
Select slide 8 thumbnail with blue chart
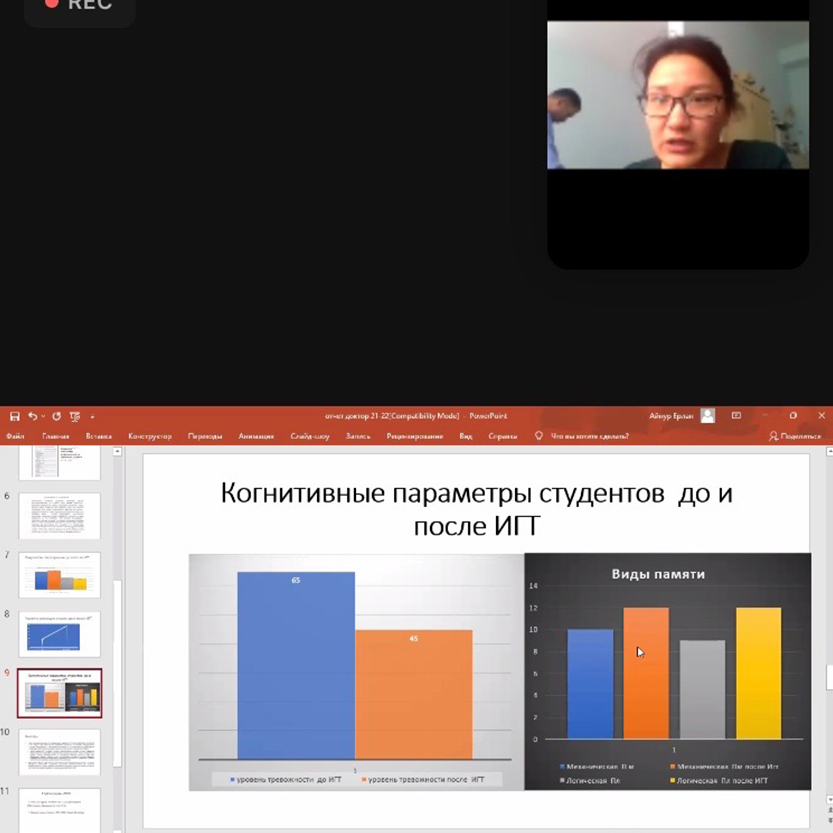(60, 634)
